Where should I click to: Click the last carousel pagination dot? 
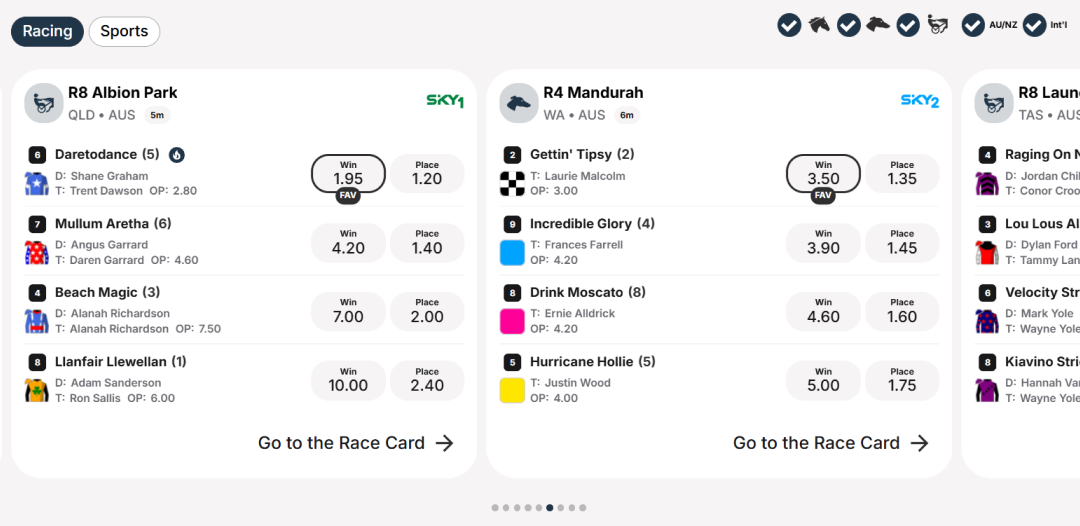(x=583, y=508)
